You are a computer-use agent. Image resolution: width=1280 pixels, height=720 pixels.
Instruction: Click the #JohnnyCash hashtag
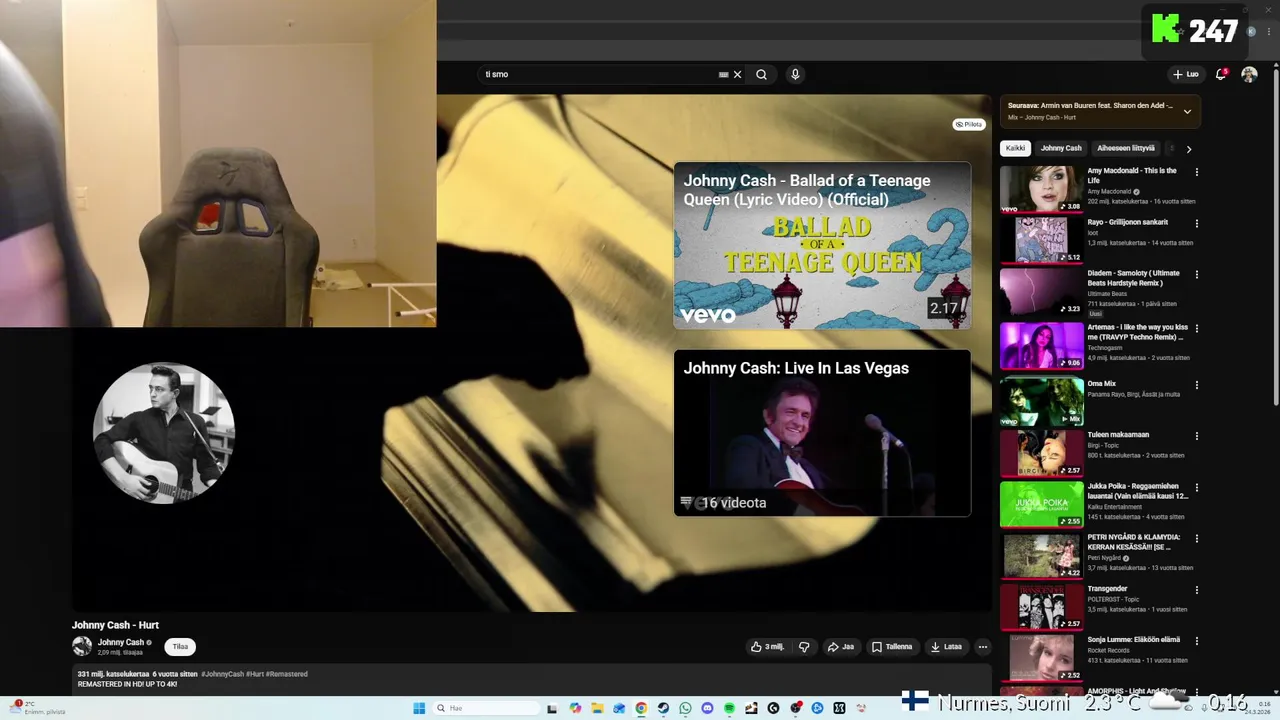[222, 674]
